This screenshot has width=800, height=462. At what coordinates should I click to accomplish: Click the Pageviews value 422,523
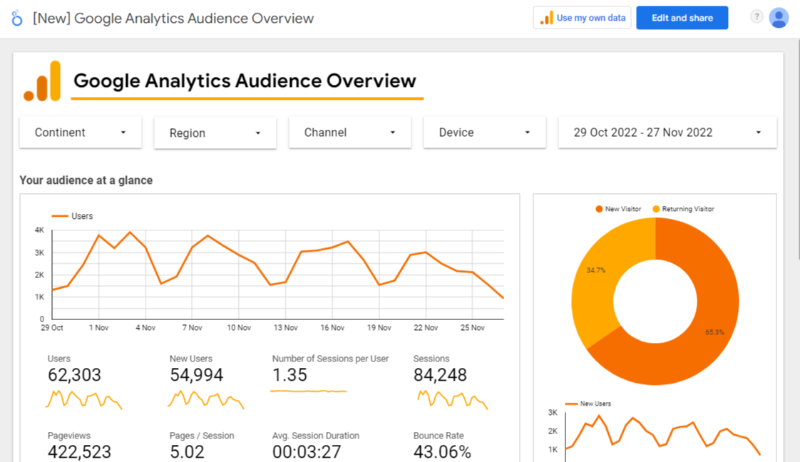[x=79, y=452]
